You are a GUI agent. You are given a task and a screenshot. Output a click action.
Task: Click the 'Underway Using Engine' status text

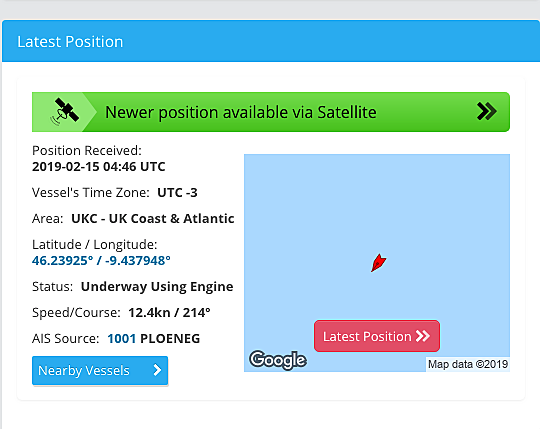pyautogui.click(x=157, y=286)
